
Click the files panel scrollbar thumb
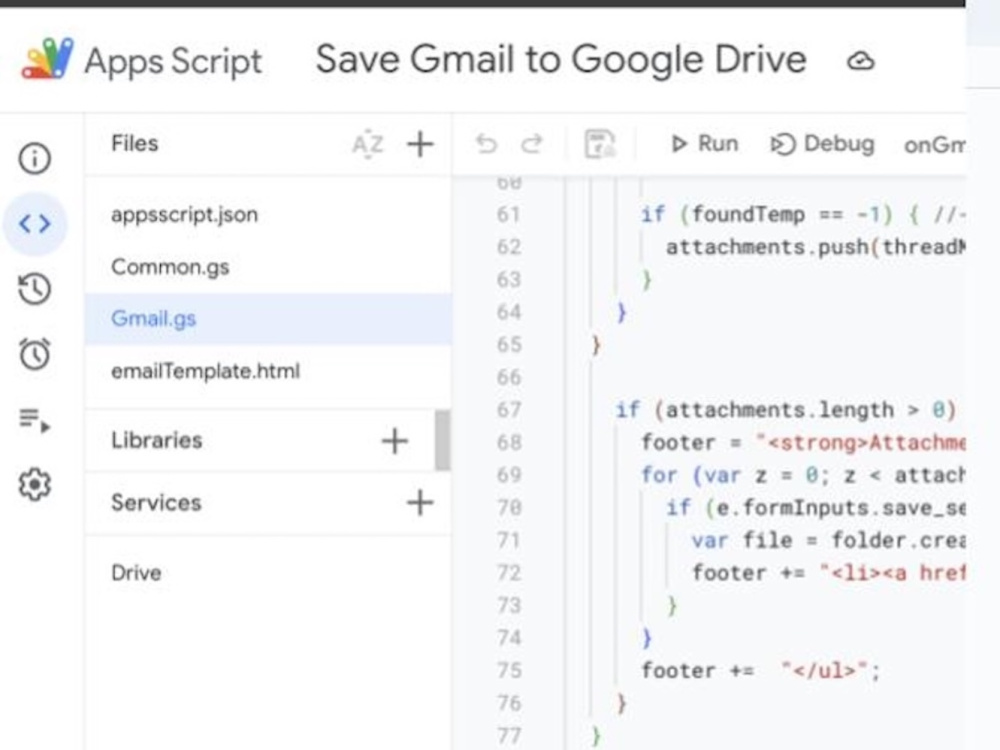(x=443, y=441)
